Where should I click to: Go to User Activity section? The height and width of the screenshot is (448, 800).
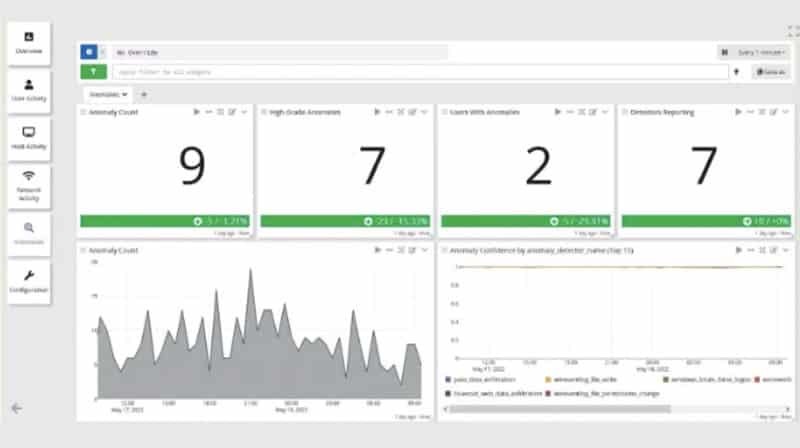click(x=29, y=90)
